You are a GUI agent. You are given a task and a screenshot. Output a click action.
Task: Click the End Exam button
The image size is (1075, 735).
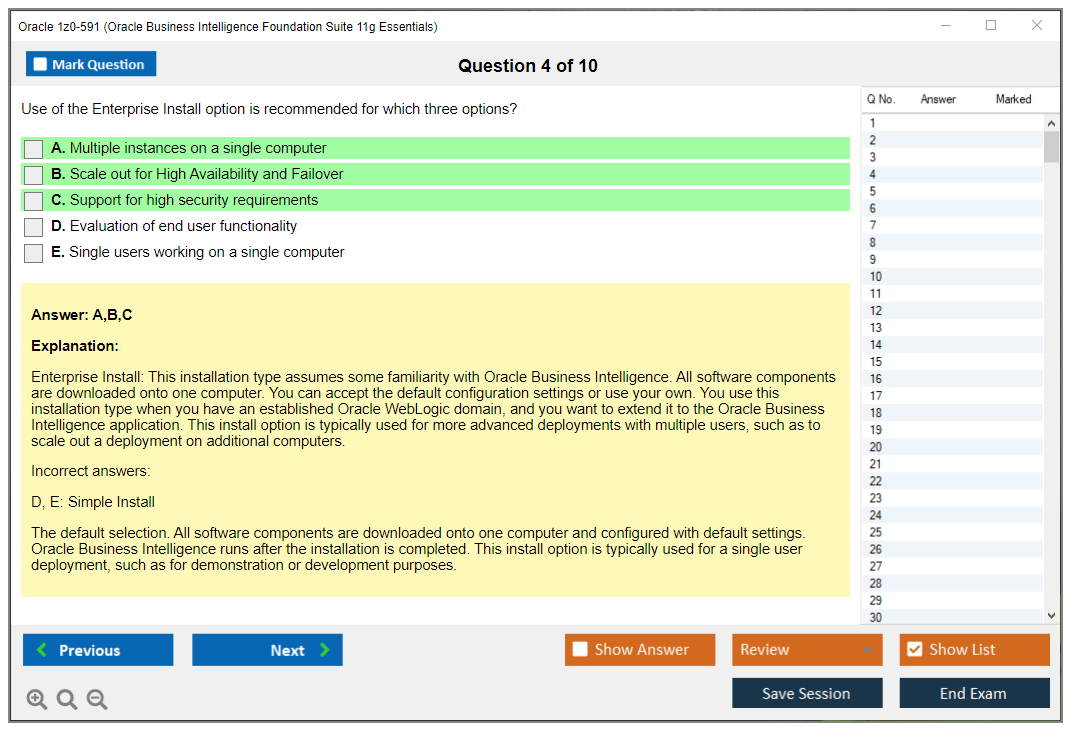974,693
